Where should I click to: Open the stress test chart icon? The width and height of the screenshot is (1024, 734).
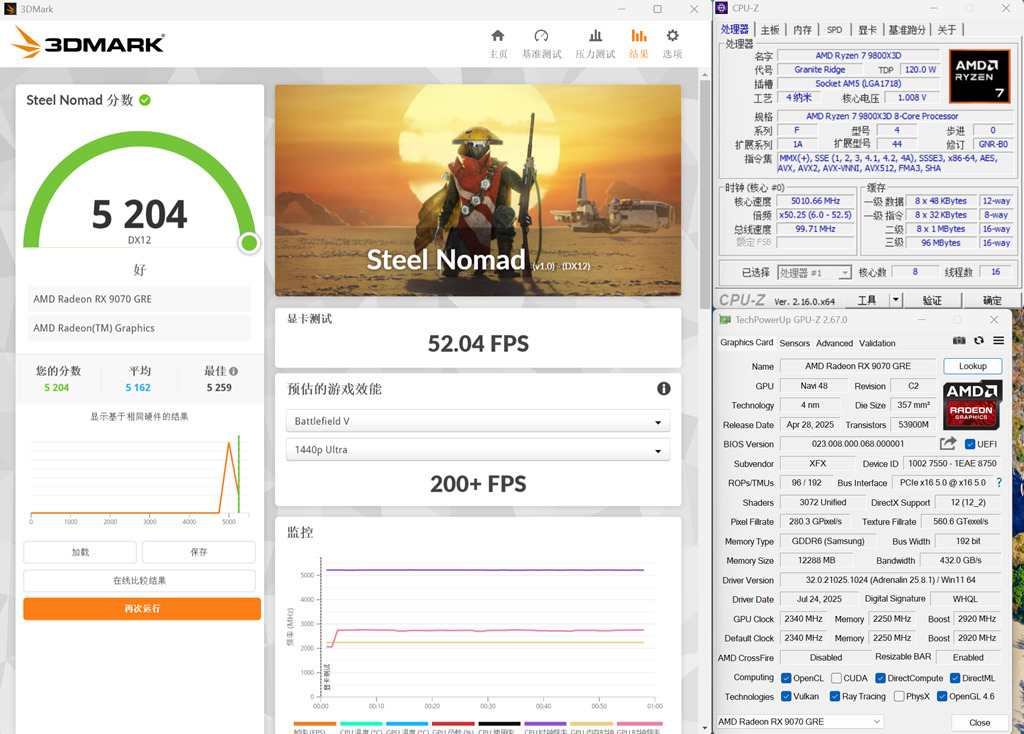595,35
